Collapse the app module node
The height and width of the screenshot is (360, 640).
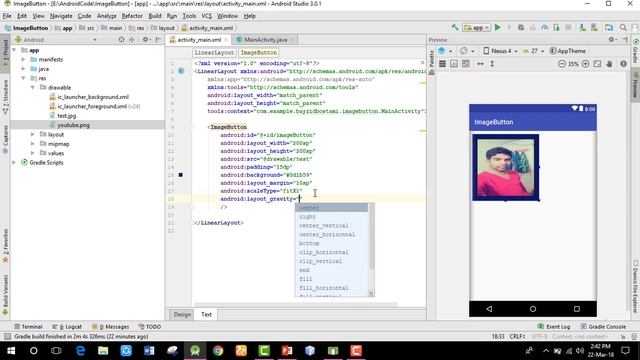pyautogui.click(x=14, y=50)
